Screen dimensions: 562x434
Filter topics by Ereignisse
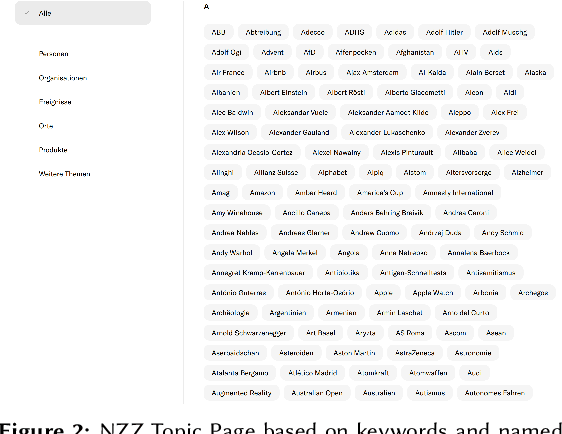[x=55, y=102]
